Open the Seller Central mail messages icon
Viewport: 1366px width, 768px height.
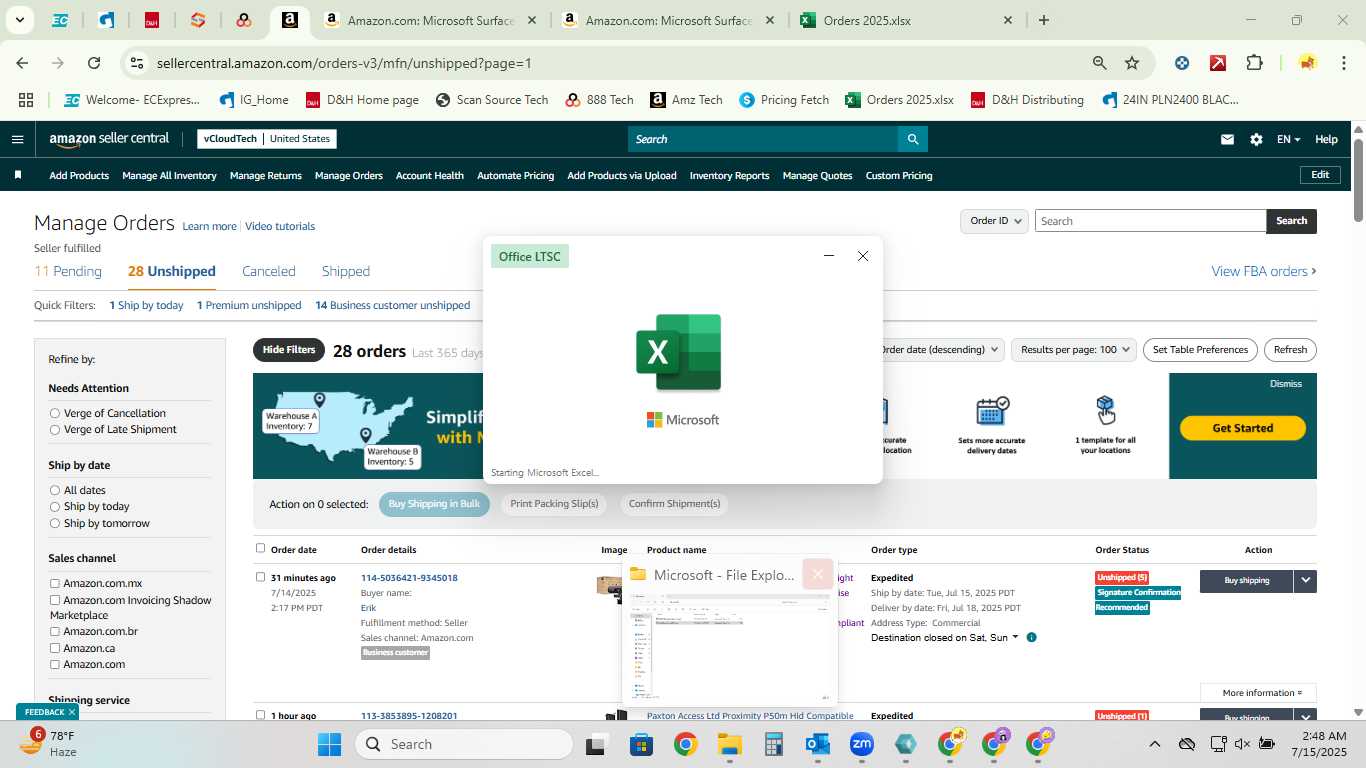pos(1227,139)
